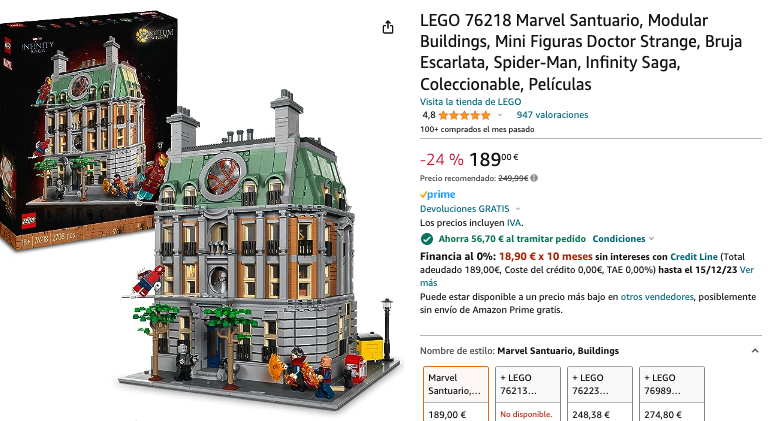Screen dimensions: 768x421
Task: Click the green checkmark savings icon
Action: pos(427,239)
